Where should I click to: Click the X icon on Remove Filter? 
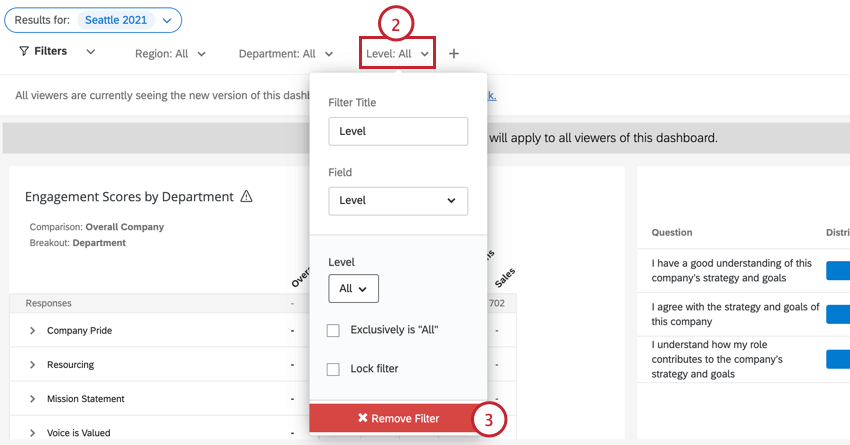[363, 418]
